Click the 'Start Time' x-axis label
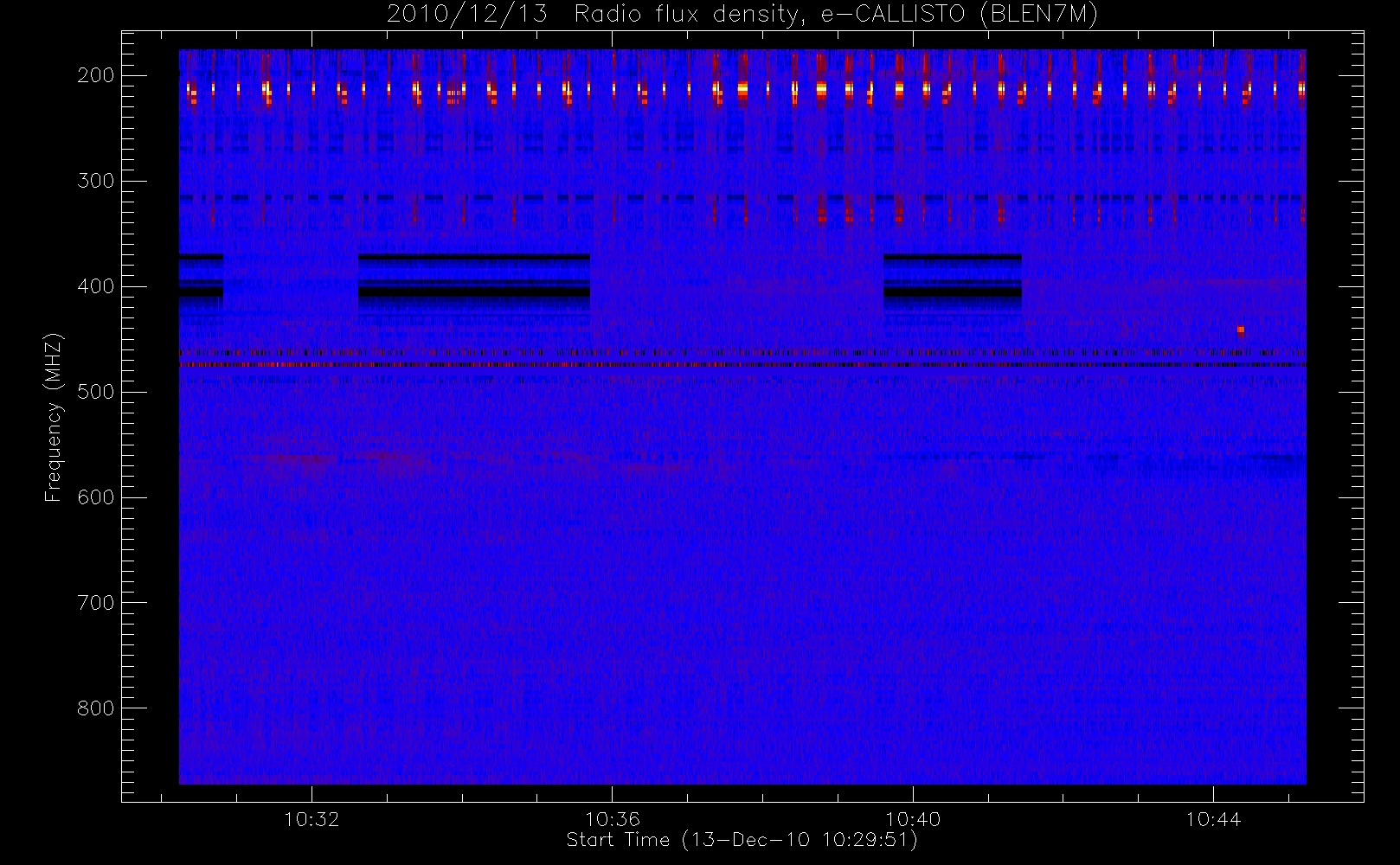 click(742, 840)
